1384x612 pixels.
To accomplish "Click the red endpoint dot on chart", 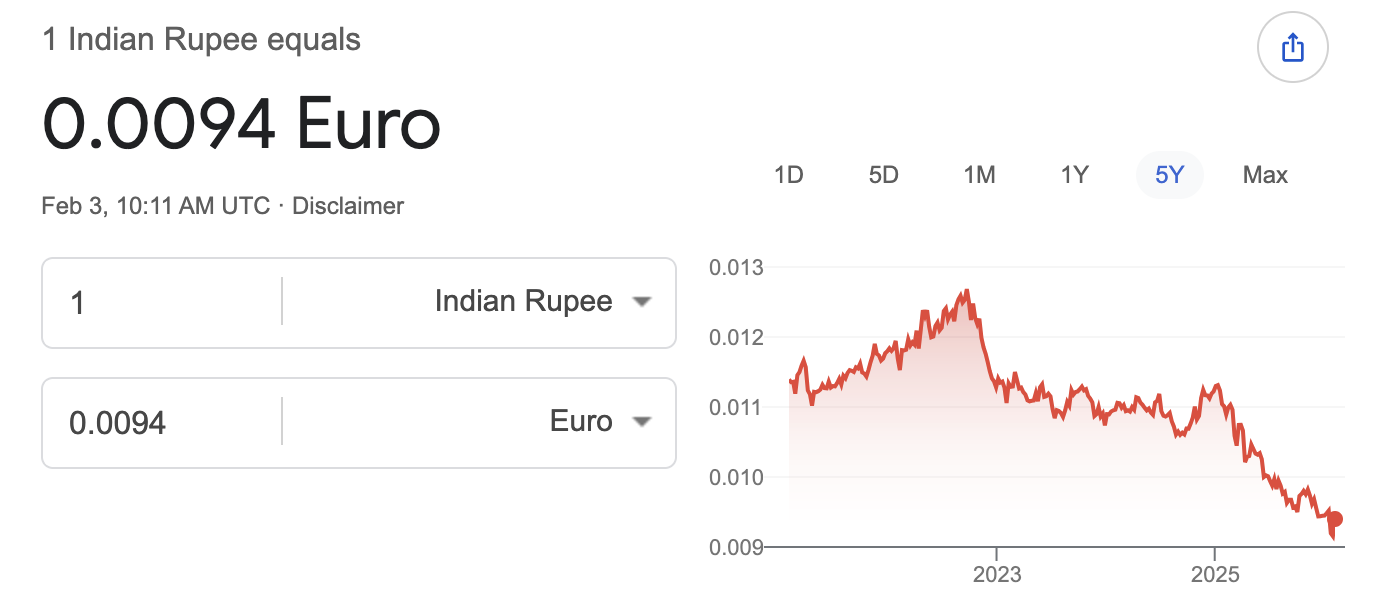I will pyautogui.click(x=1334, y=519).
